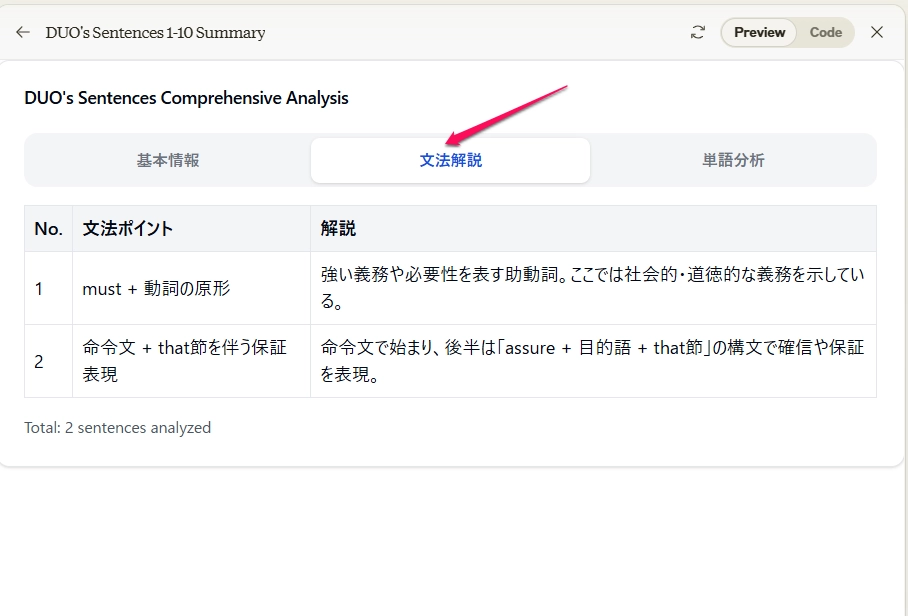908x616 pixels.
Task: Click row number 2 cell
Action: [49, 361]
